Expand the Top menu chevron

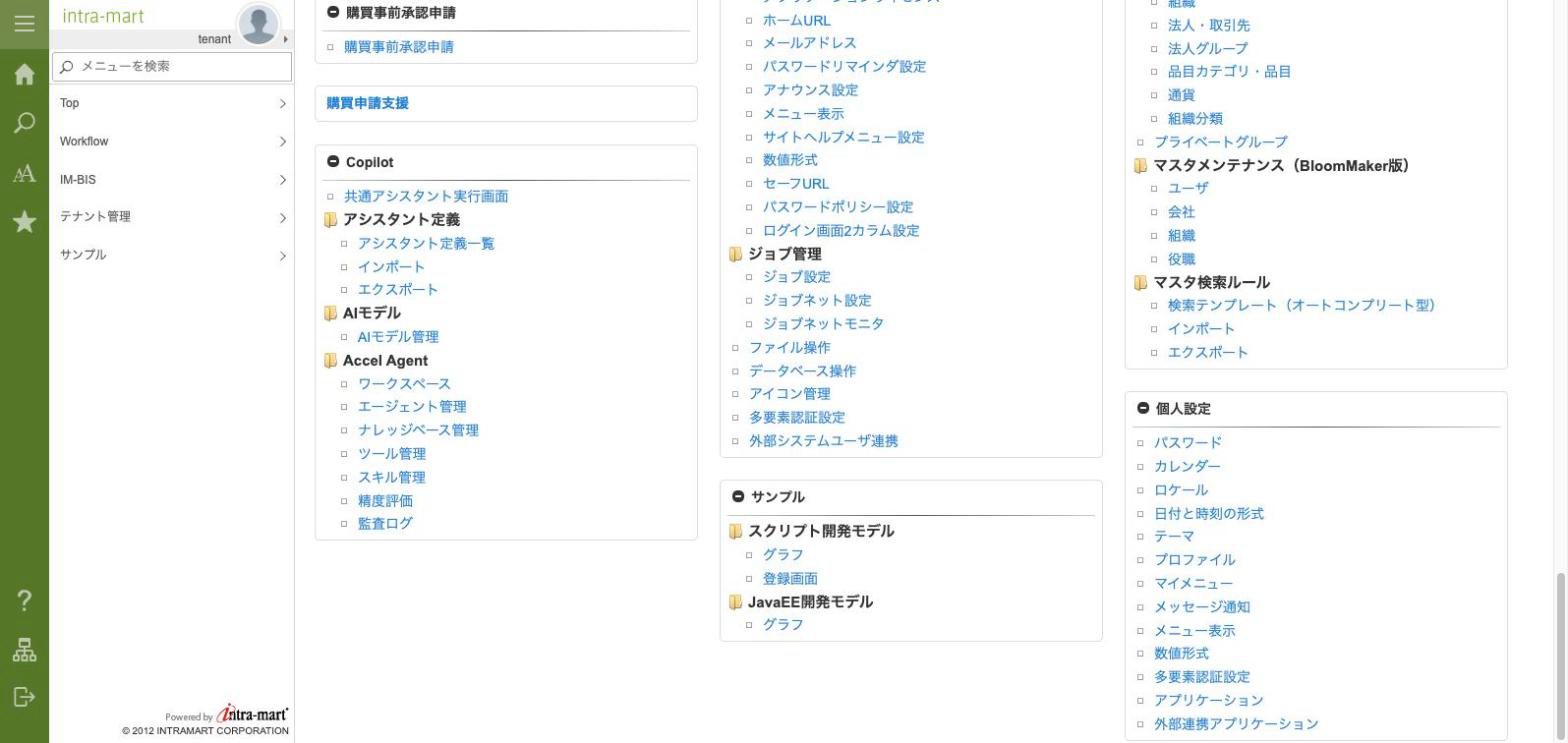coord(283,104)
